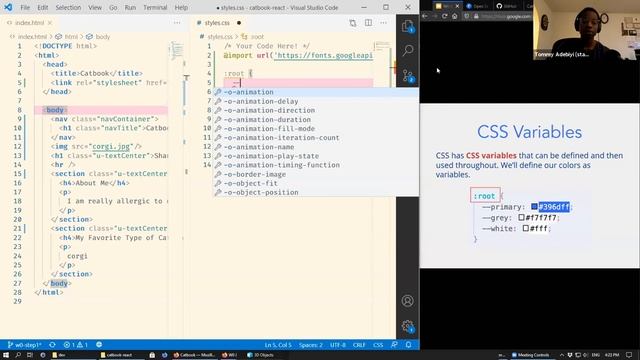Click the styles.css breadcrumb item

[216, 37]
